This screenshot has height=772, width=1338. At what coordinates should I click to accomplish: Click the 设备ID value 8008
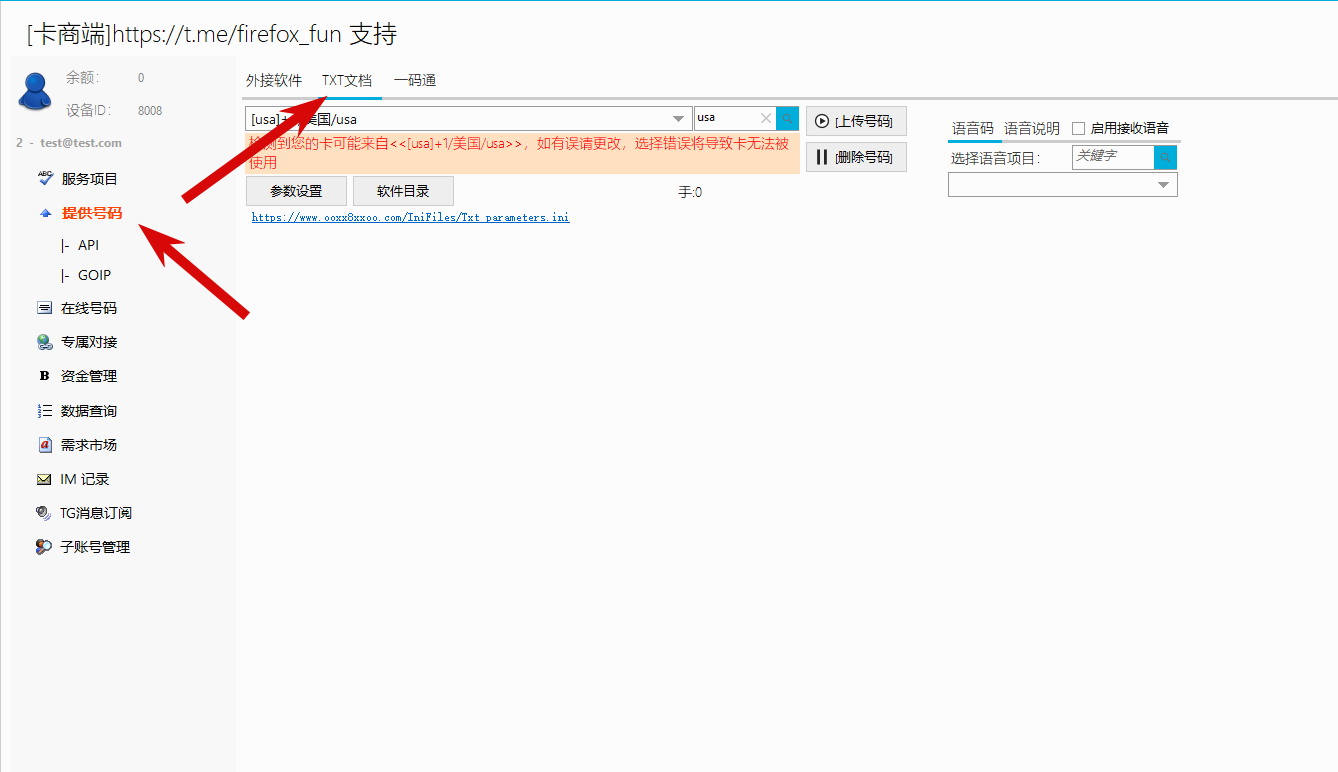tap(150, 111)
